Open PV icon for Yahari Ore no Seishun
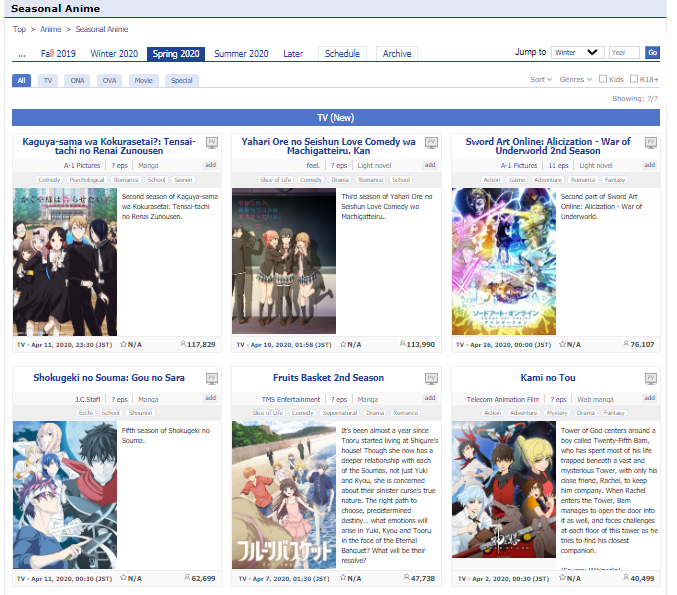Viewport: 677px width, 595px height. (x=431, y=142)
